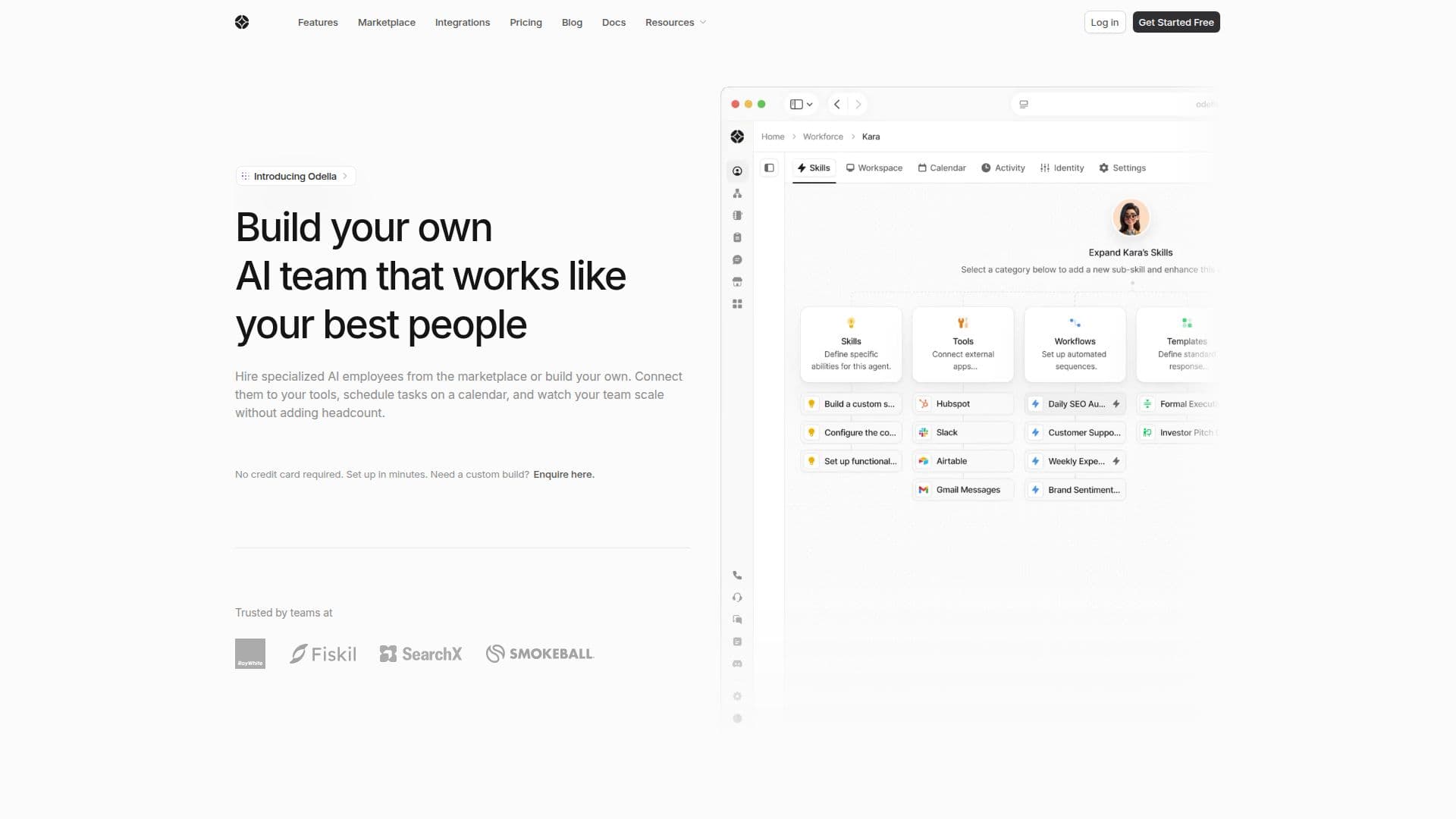Click the app logo beside the Home breadcrumb
The width and height of the screenshot is (1456, 819).
[x=737, y=136]
